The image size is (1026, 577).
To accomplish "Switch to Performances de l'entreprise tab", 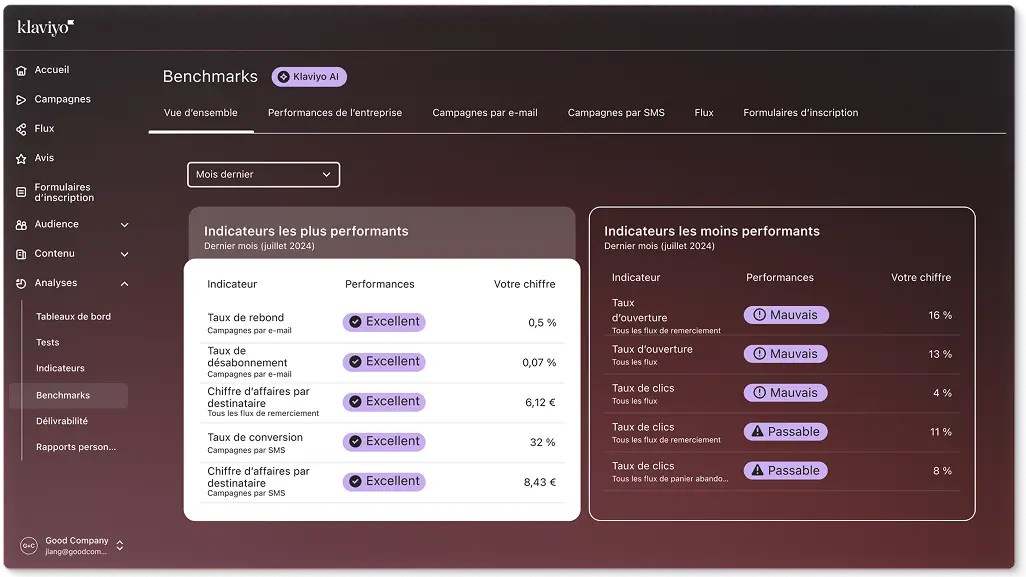I will [x=335, y=113].
